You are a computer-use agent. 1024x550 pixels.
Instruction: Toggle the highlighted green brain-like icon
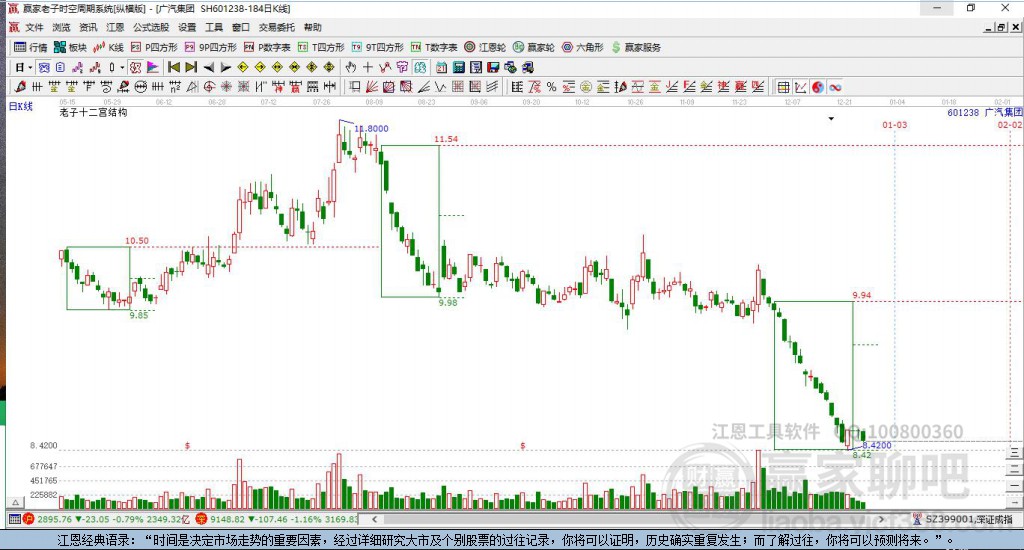coord(419,67)
